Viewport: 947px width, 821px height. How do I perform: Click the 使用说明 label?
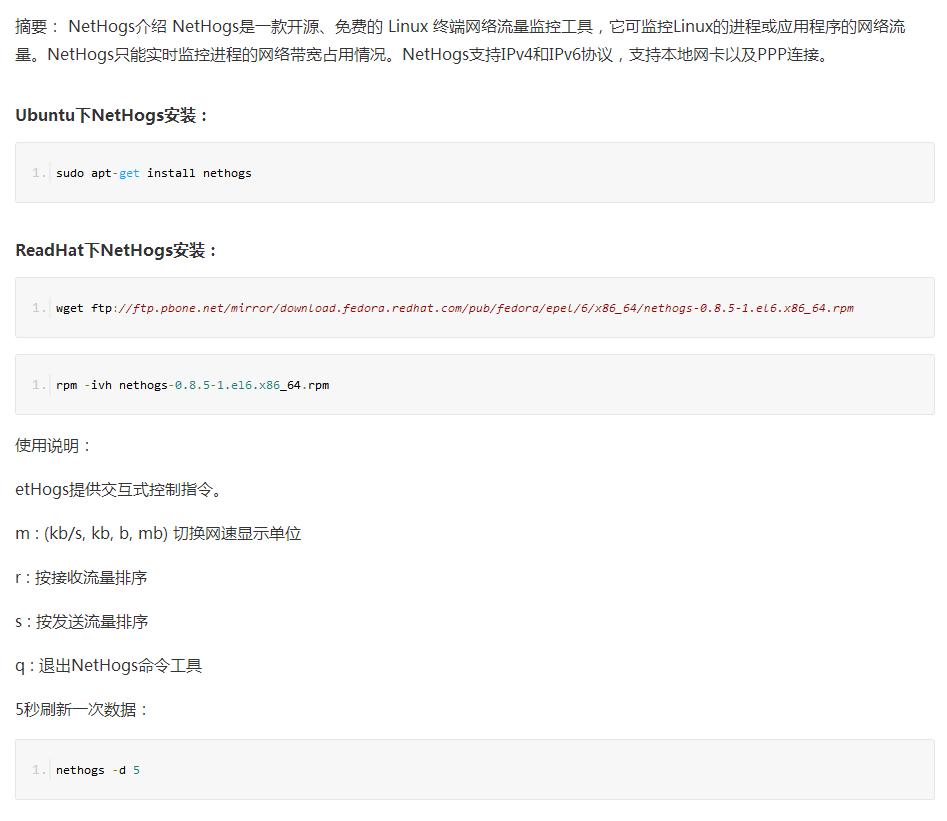pos(53,446)
